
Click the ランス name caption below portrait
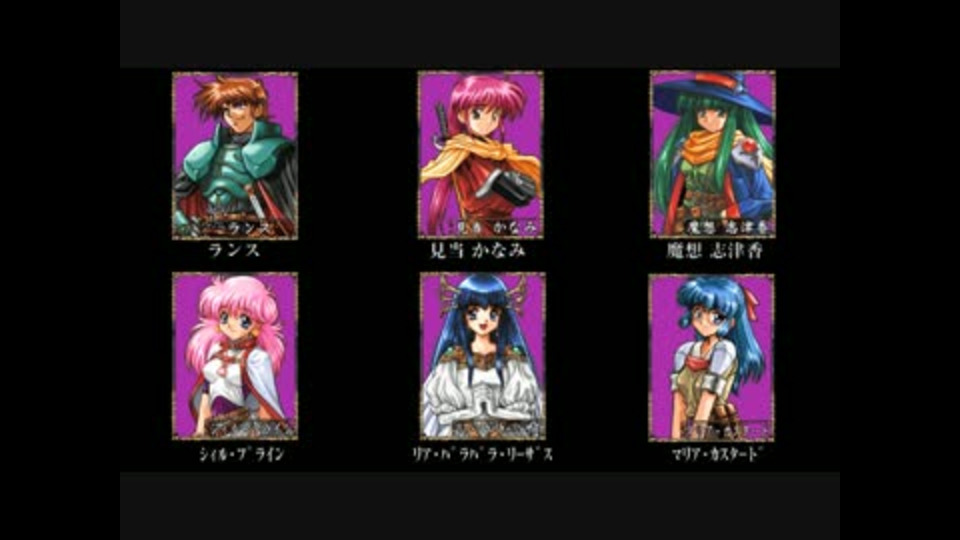coord(234,250)
